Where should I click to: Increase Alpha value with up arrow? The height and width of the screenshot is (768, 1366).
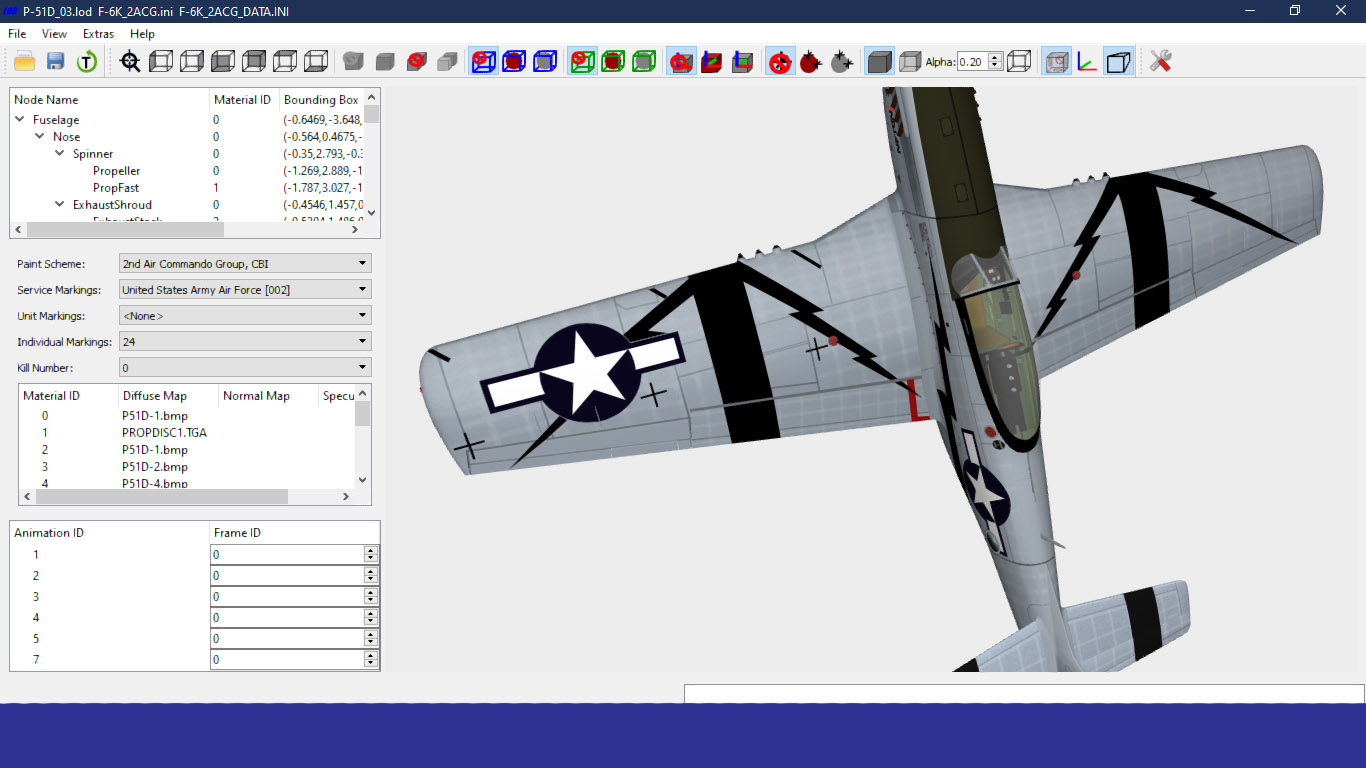[x=995, y=58]
